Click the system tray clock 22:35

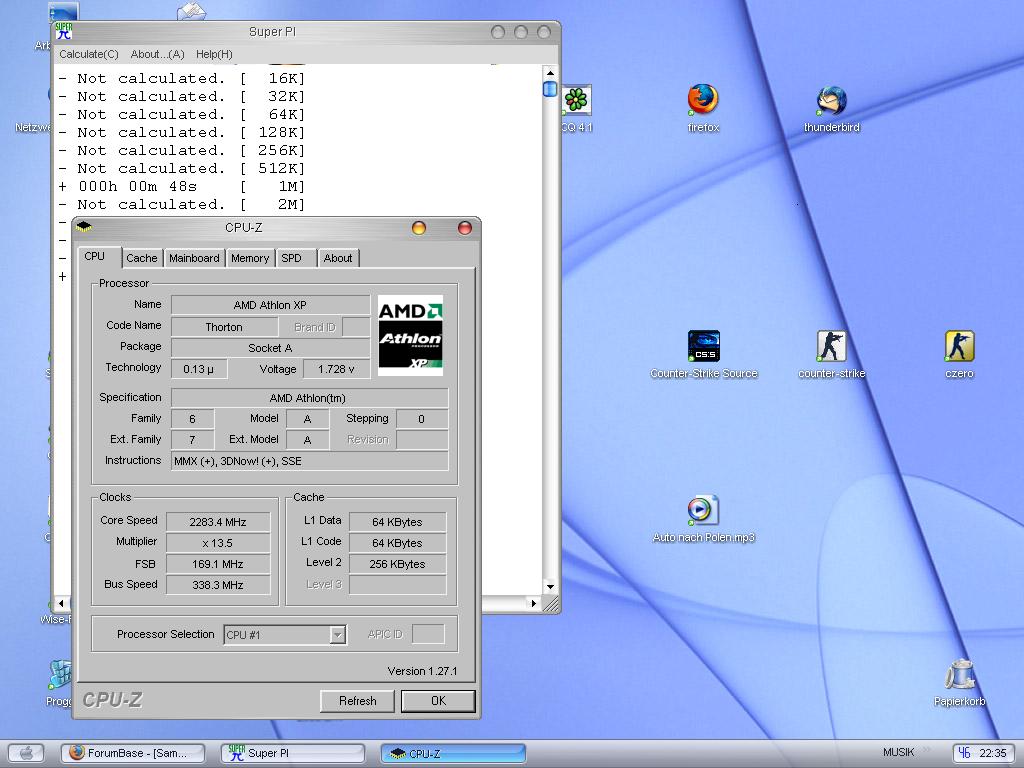[992, 753]
